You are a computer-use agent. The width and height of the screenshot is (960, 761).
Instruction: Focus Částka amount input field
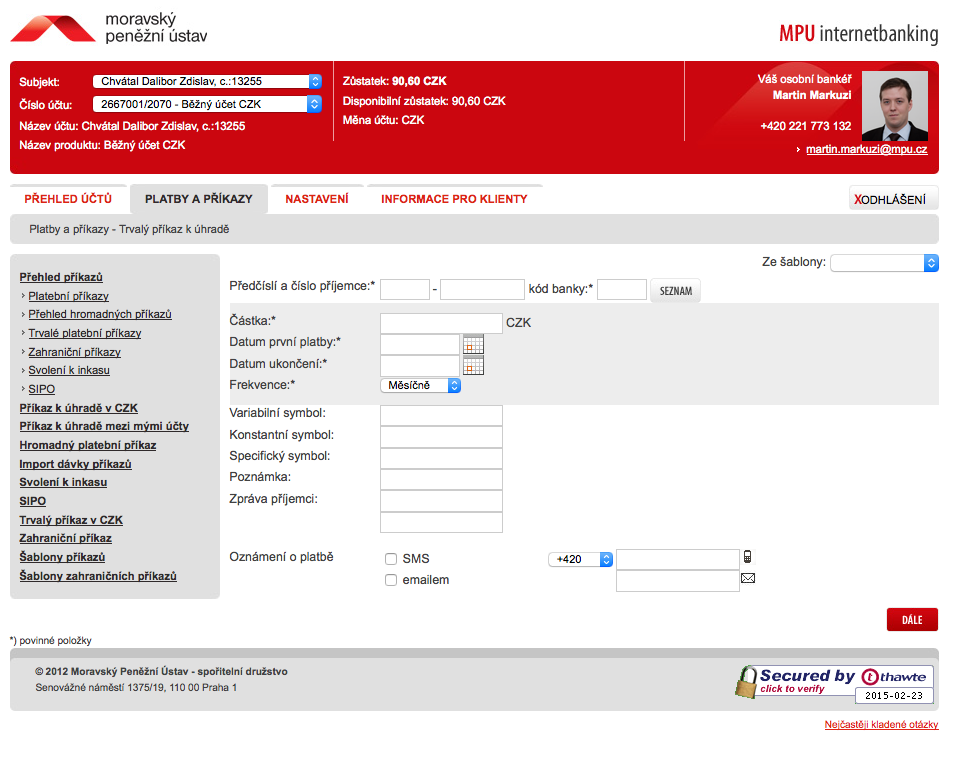(x=441, y=323)
